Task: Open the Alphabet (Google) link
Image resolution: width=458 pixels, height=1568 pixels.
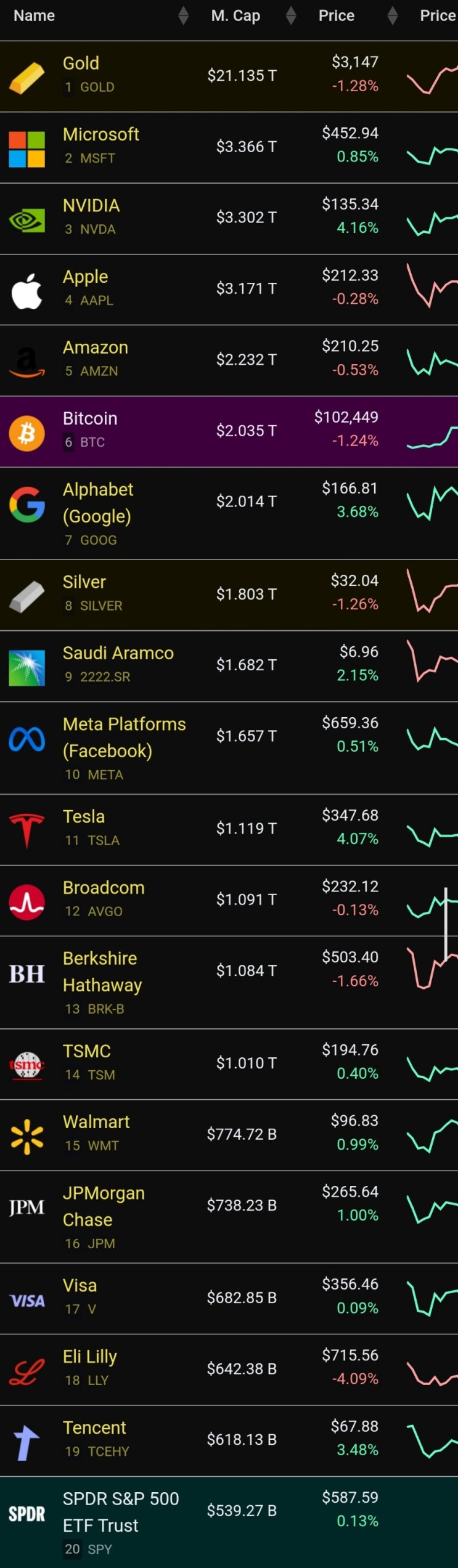Action: (97, 502)
